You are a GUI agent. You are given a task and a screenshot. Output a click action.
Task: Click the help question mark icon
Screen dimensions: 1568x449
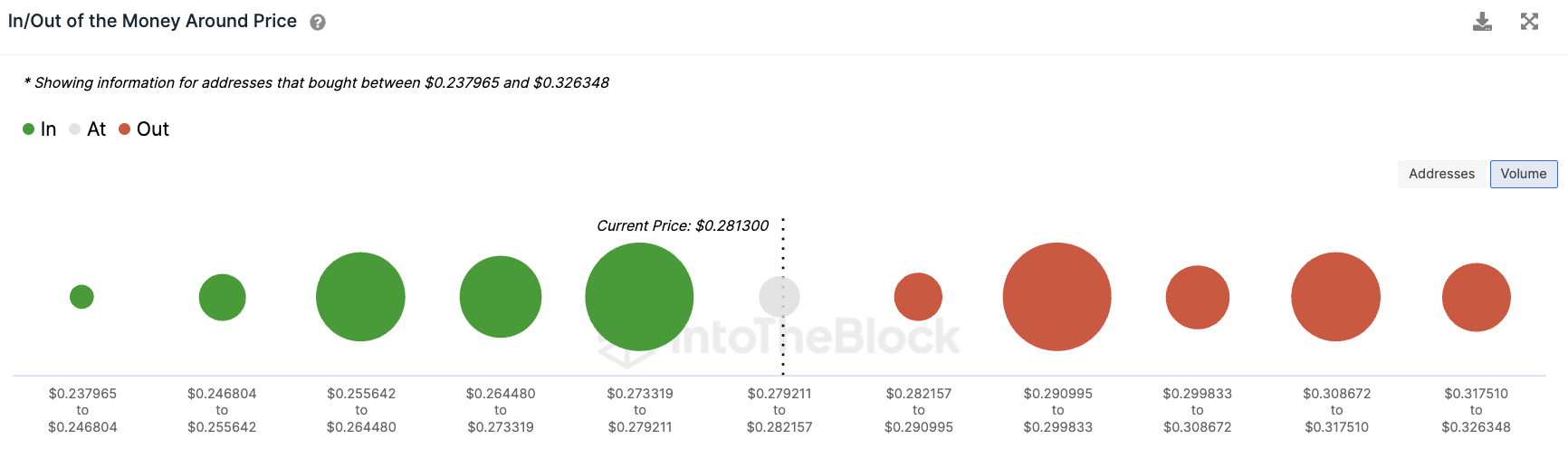pyautogui.click(x=318, y=23)
